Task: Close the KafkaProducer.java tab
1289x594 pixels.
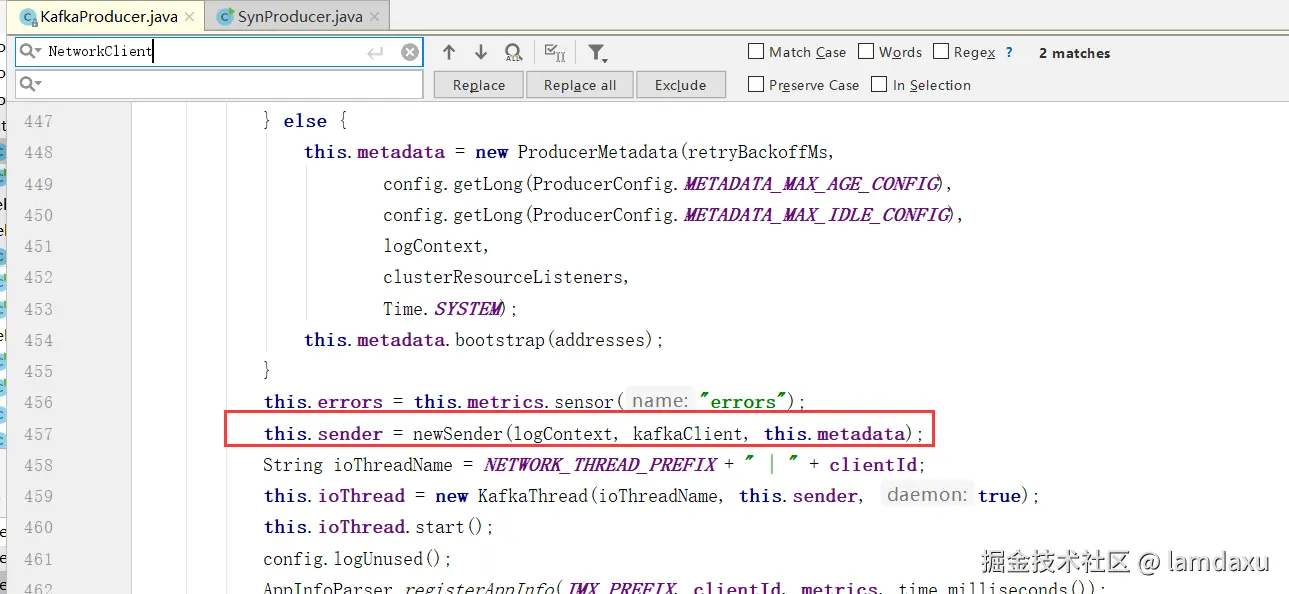Action: click(x=190, y=17)
